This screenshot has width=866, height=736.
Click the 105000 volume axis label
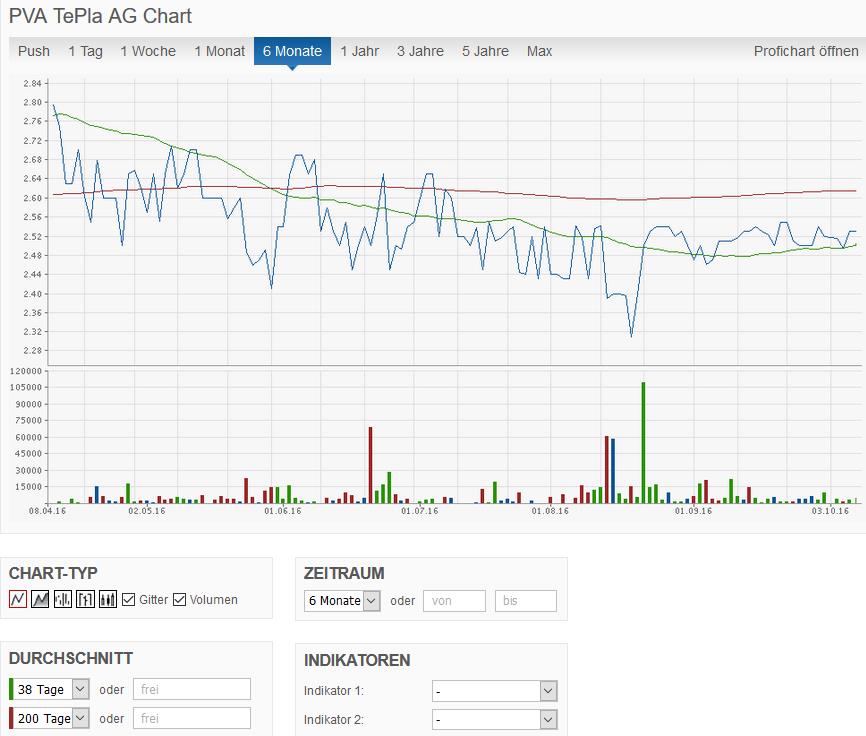click(26, 388)
